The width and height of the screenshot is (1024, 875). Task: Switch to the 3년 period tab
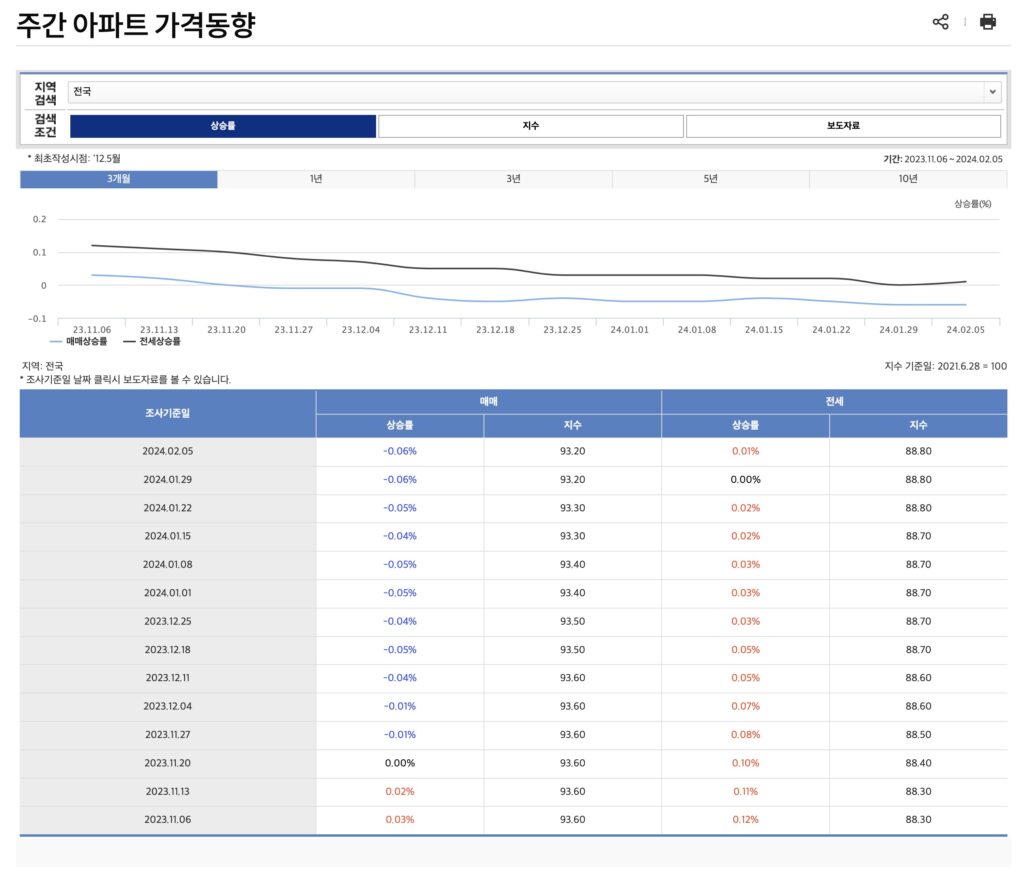513,179
